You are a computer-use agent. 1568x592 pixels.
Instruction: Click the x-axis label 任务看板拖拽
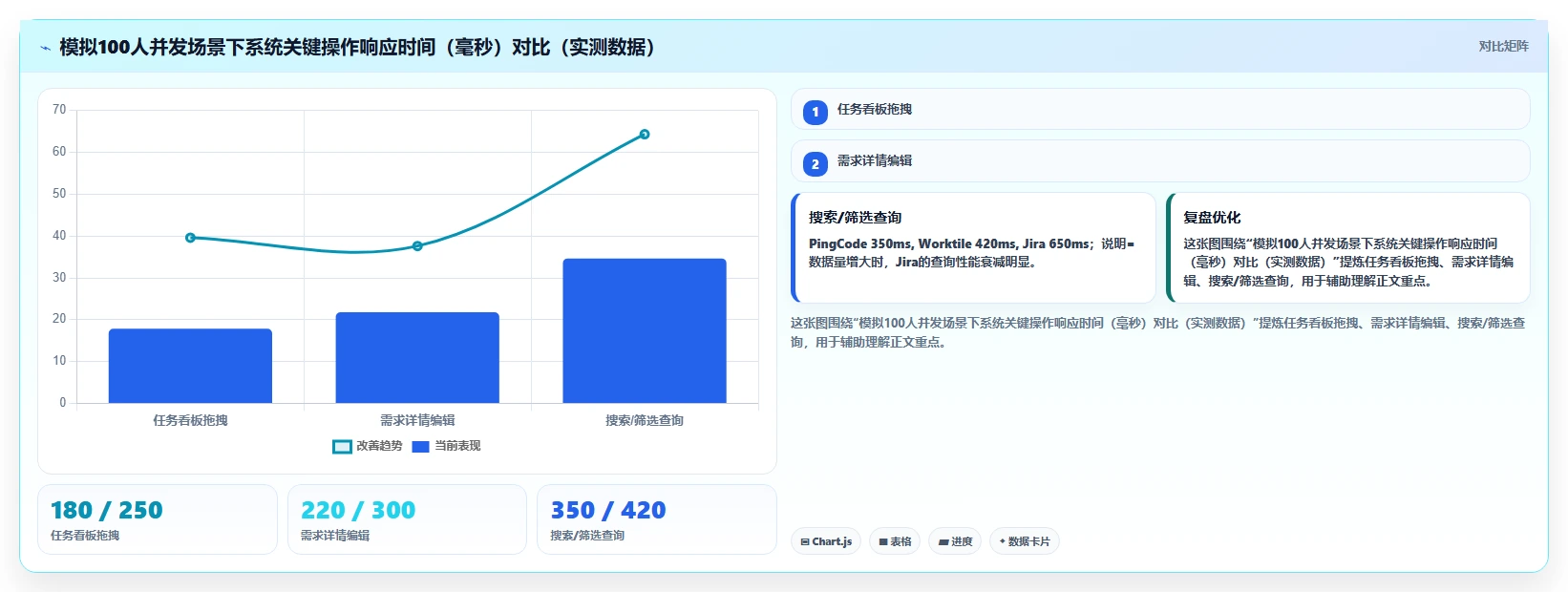click(x=190, y=420)
